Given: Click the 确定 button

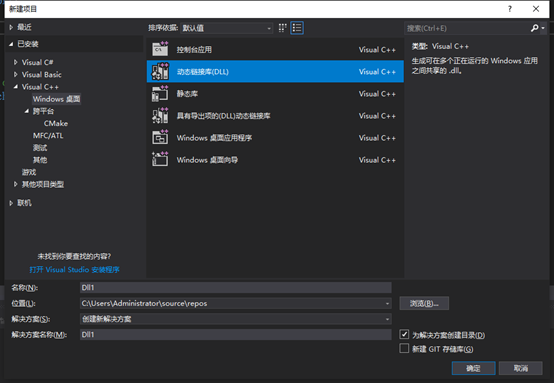Looking at the screenshot, I should (x=473, y=368).
